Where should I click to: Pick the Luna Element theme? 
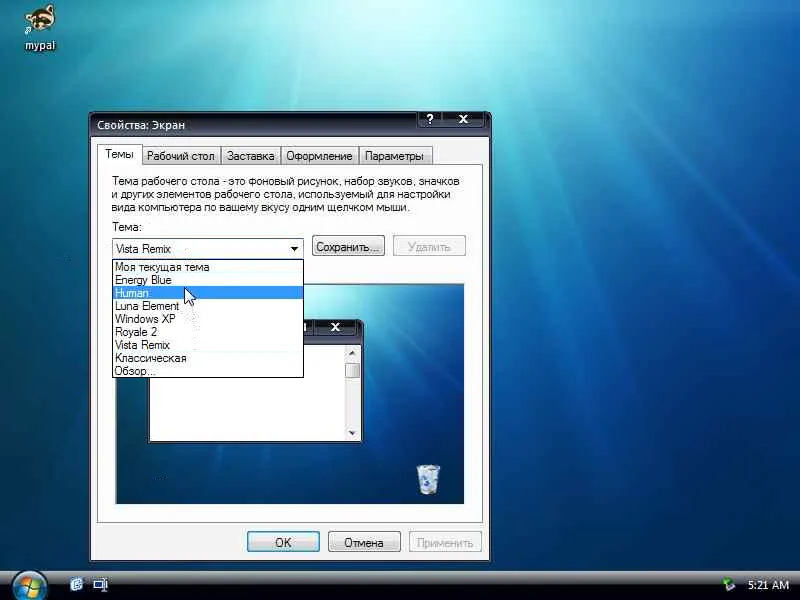pos(208,306)
